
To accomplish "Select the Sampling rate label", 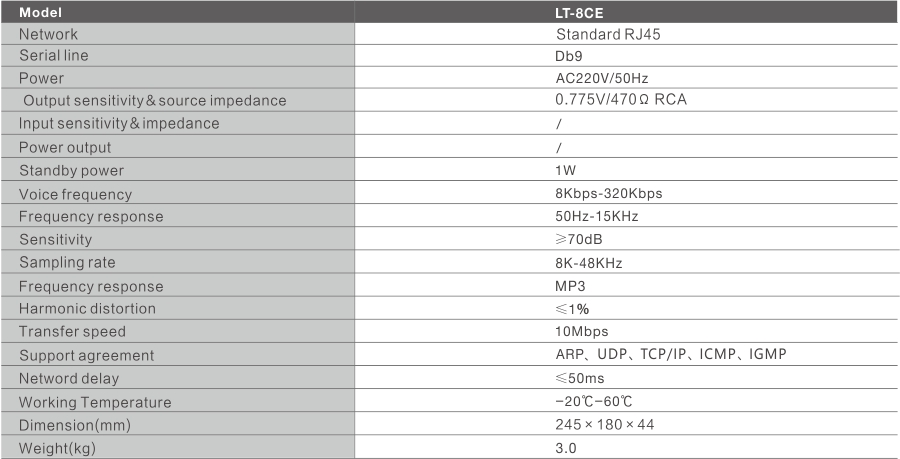I will point(67,263).
